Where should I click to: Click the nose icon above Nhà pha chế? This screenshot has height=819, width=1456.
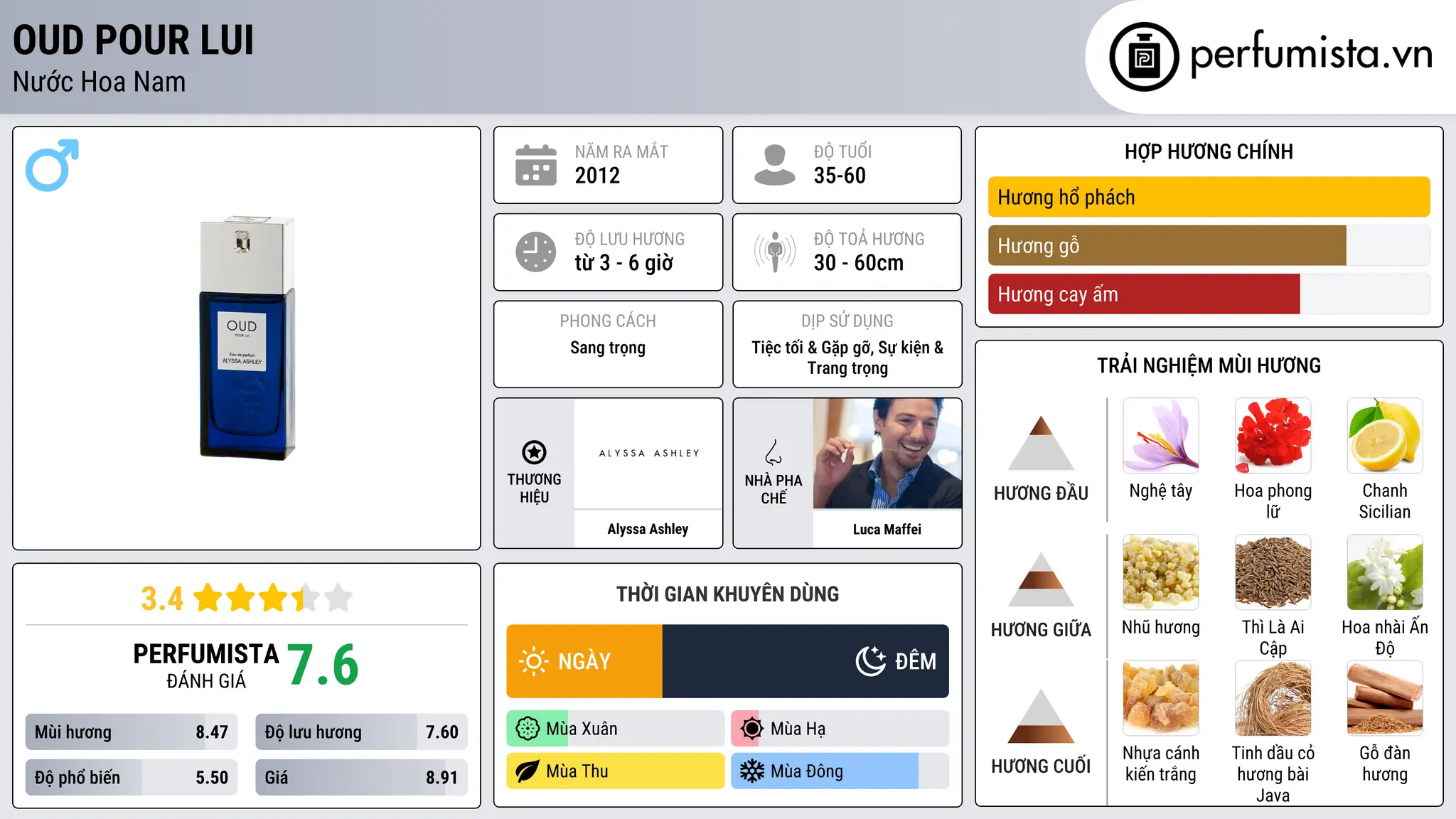tap(773, 451)
